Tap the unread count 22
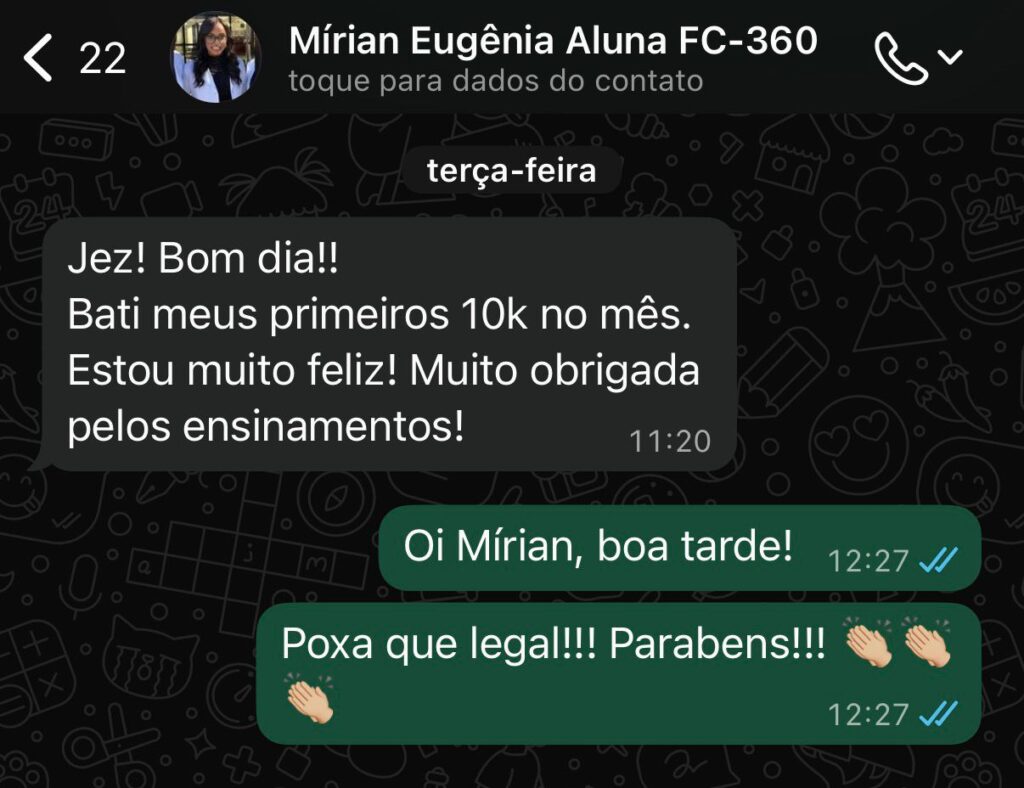Image resolution: width=1024 pixels, height=788 pixels. pyautogui.click(x=103, y=59)
